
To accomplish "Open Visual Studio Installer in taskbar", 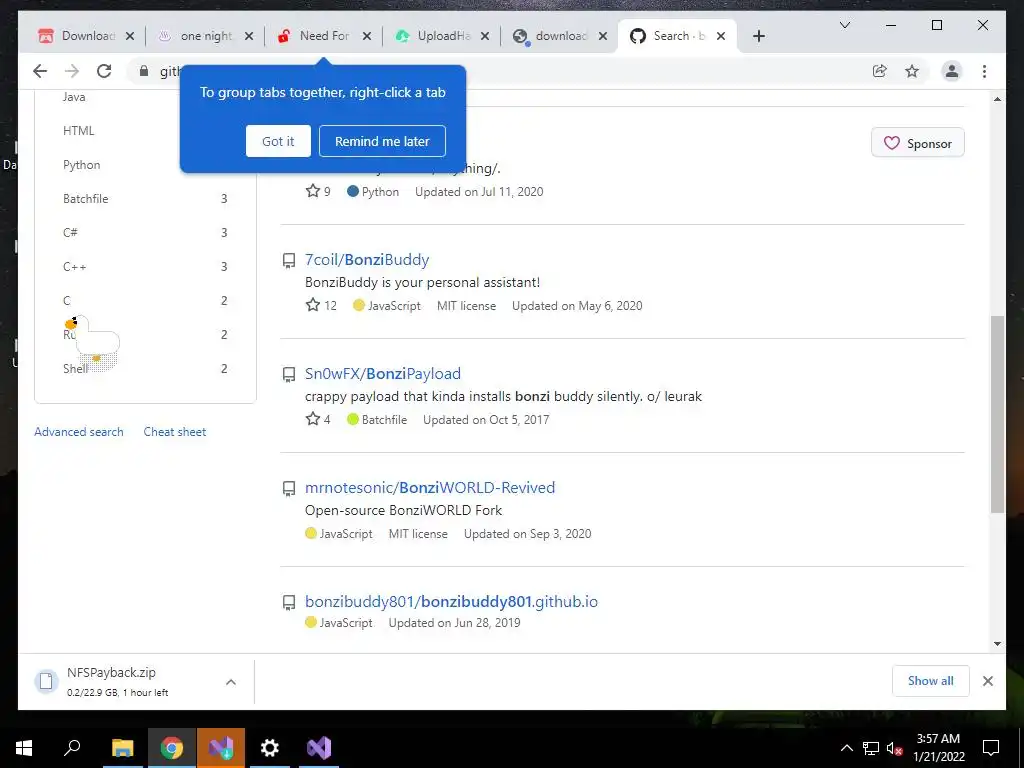I will (x=221, y=748).
